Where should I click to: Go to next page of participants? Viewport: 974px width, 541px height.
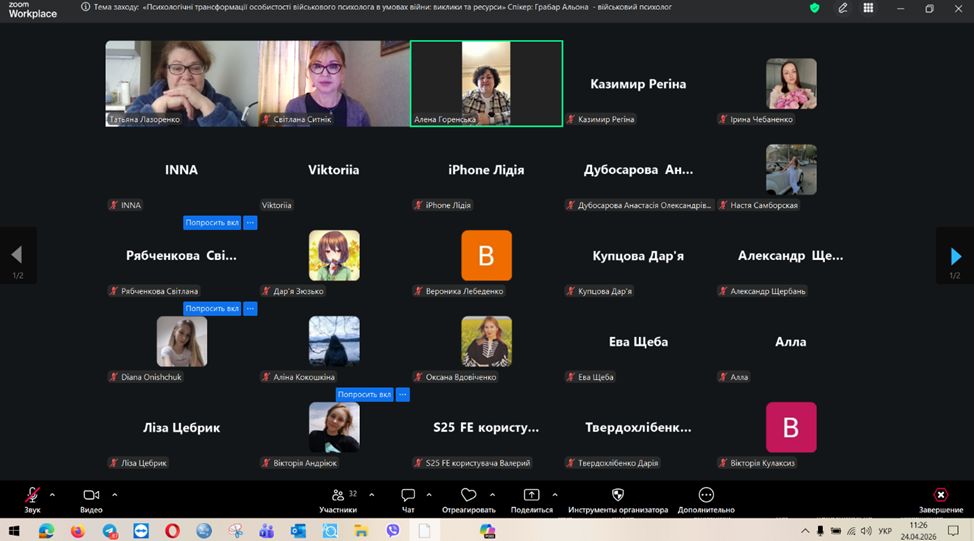955,257
